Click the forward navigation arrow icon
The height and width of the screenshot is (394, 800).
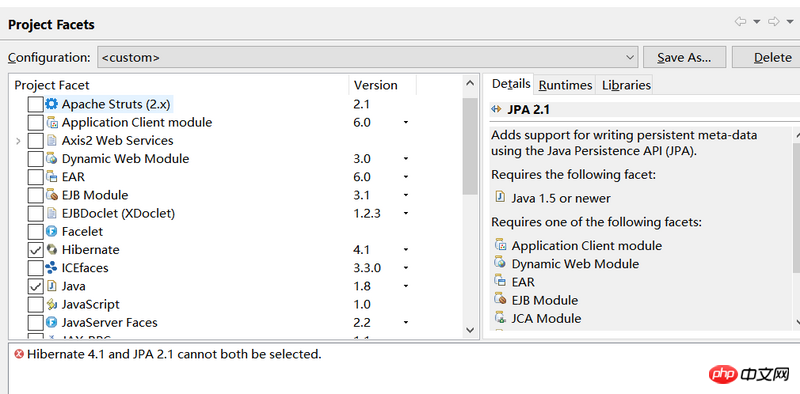click(774, 21)
